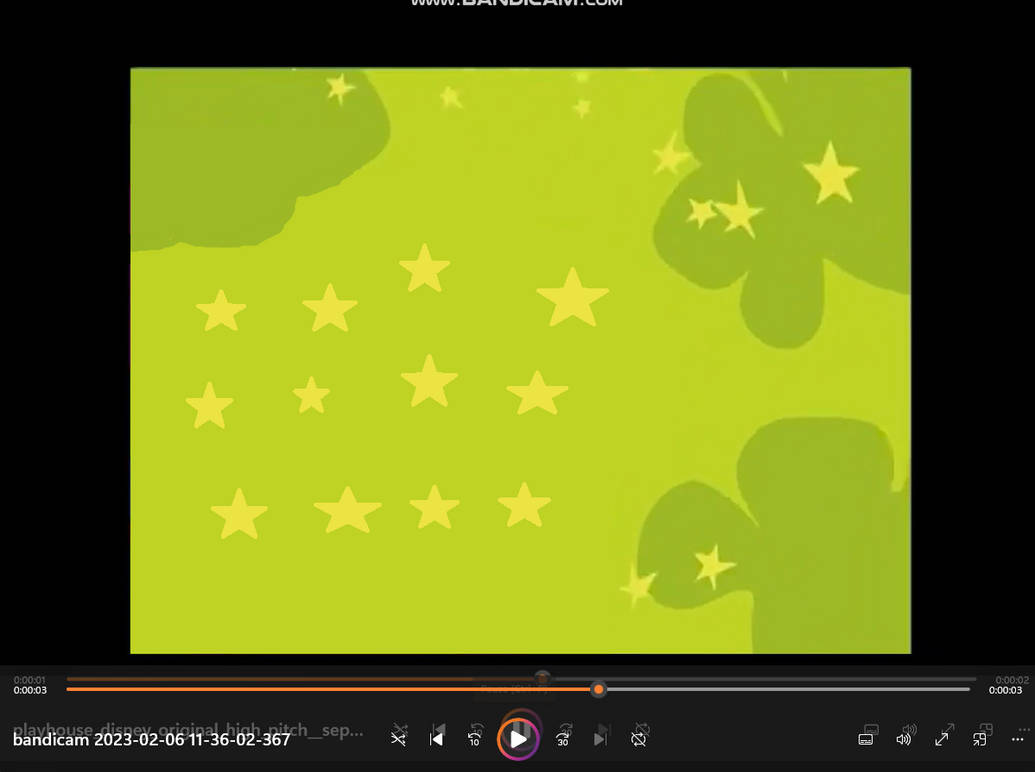Toggle shuffle mode in the player
The image size is (1035, 772).
coord(398,739)
